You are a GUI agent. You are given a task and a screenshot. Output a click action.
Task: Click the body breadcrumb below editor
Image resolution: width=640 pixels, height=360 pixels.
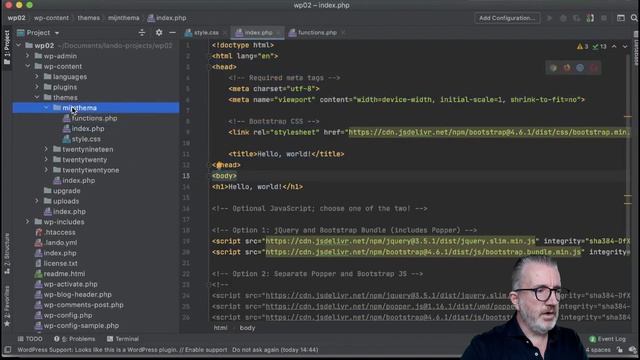click(247, 328)
